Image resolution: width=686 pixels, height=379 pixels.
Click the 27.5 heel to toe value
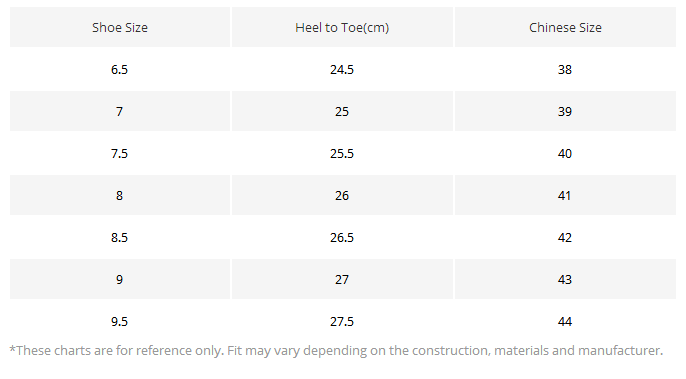tap(342, 321)
